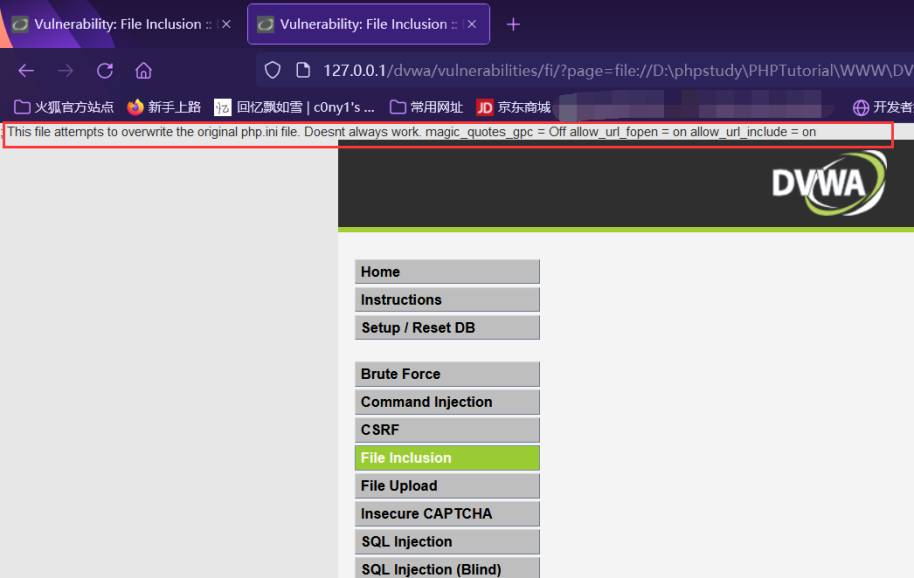This screenshot has width=914, height=578.
Task: Open the browser home page icon
Action: point(143,71)
